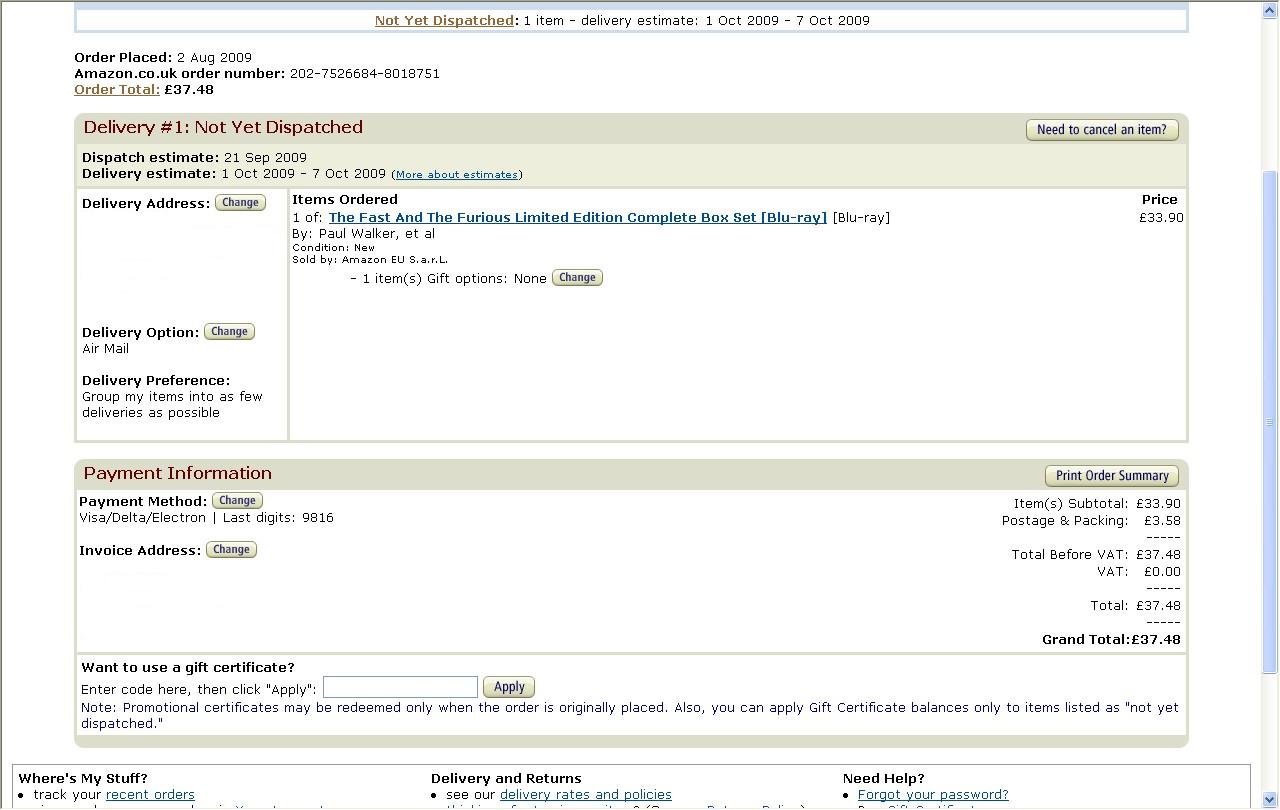Click Forgot your password link
The width and height of the screenshot is (1280, 810).
(933, 795)
